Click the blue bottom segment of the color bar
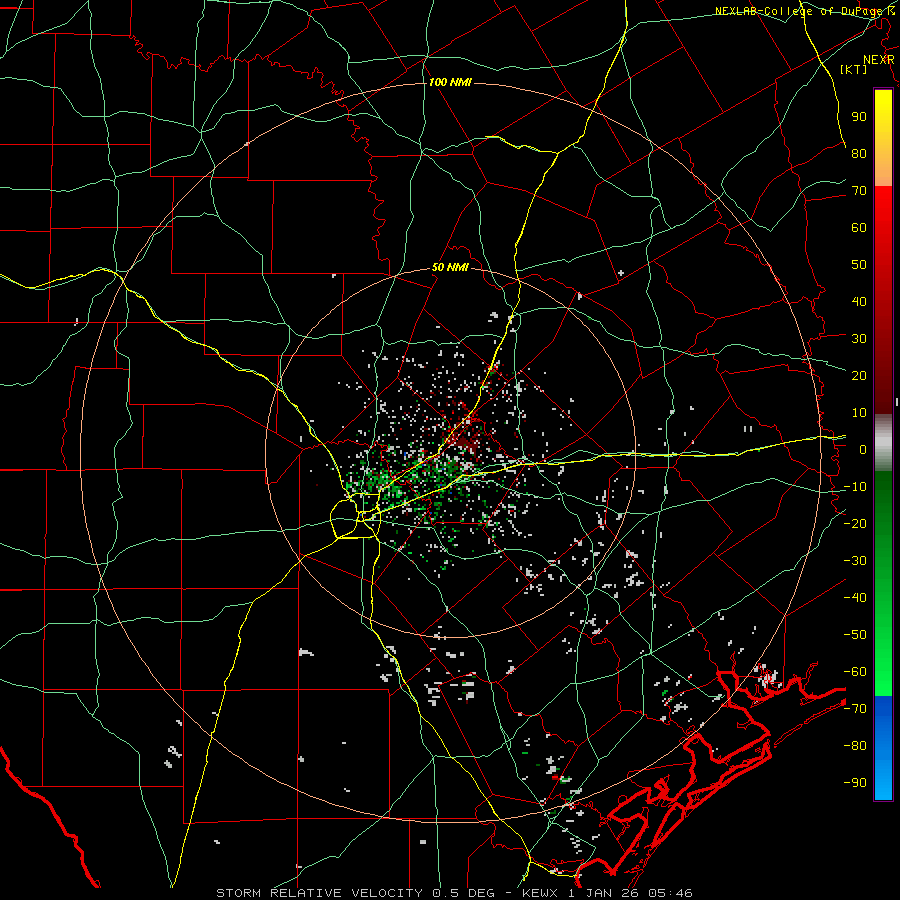This screenshot has height=900, width=900. click(x=883, y=748)
